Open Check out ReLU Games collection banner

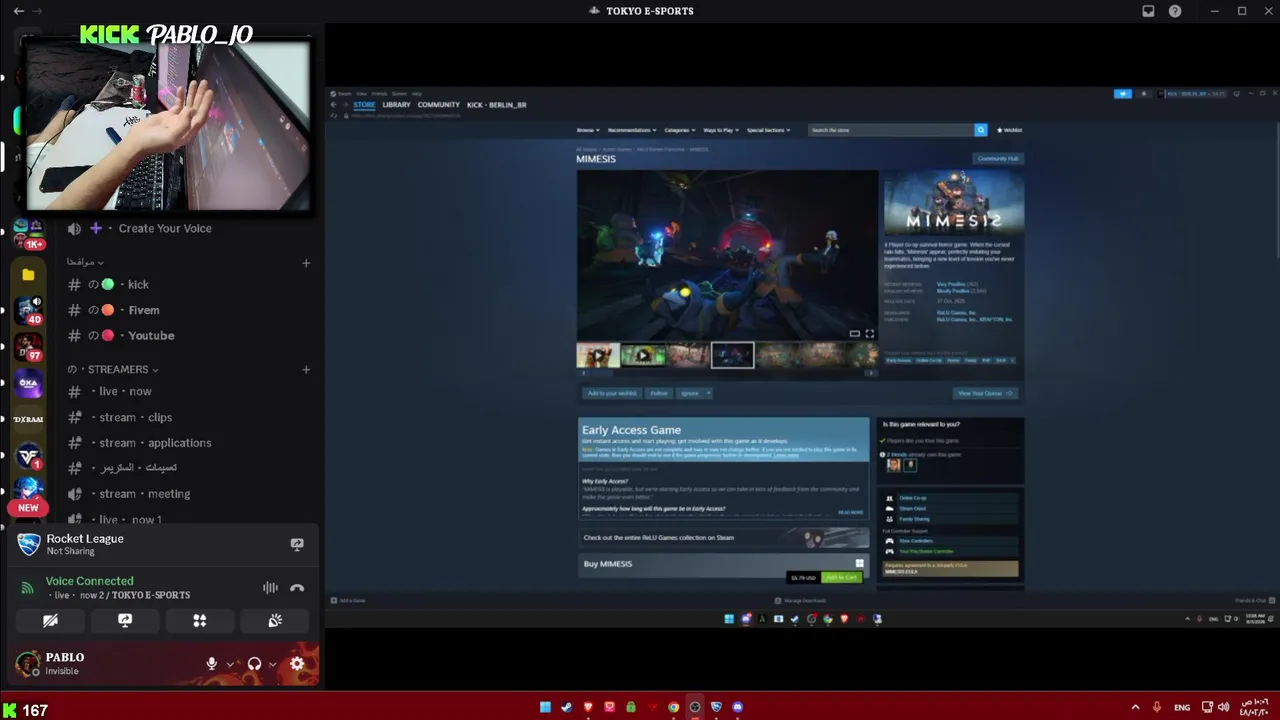[724, 538]
